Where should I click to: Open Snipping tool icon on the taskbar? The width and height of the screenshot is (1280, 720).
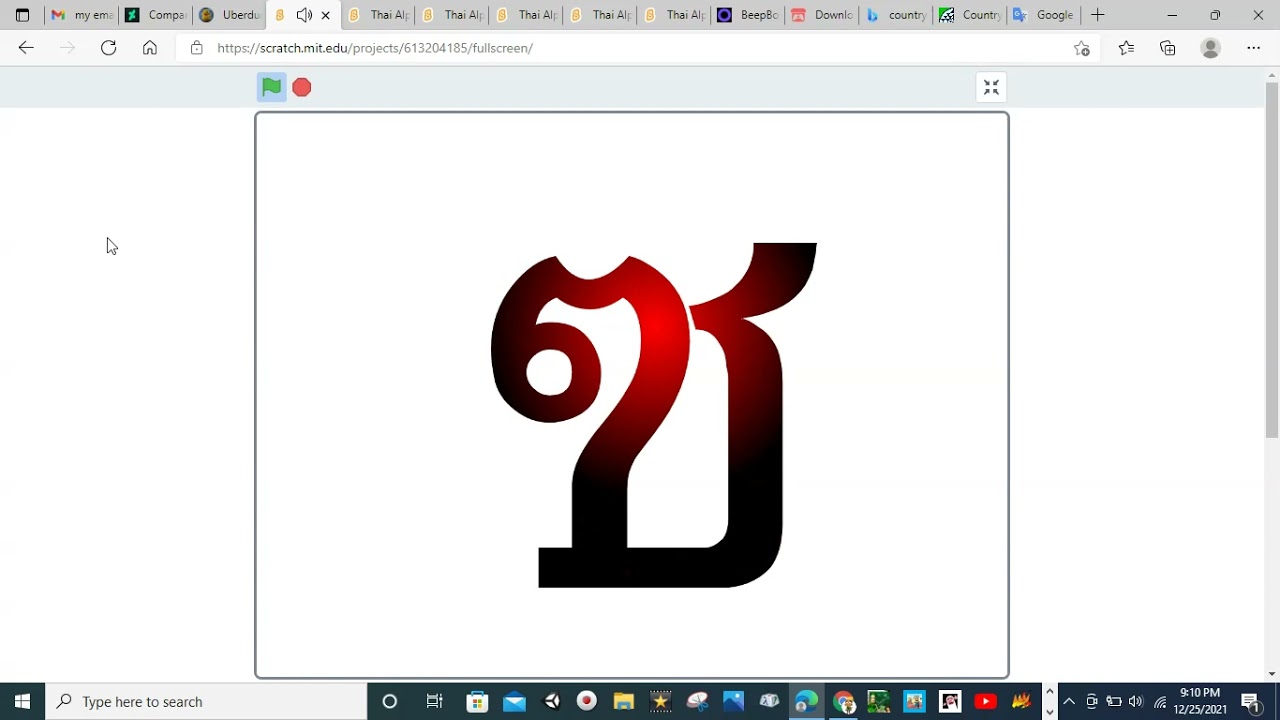click(x=697, y=701)
